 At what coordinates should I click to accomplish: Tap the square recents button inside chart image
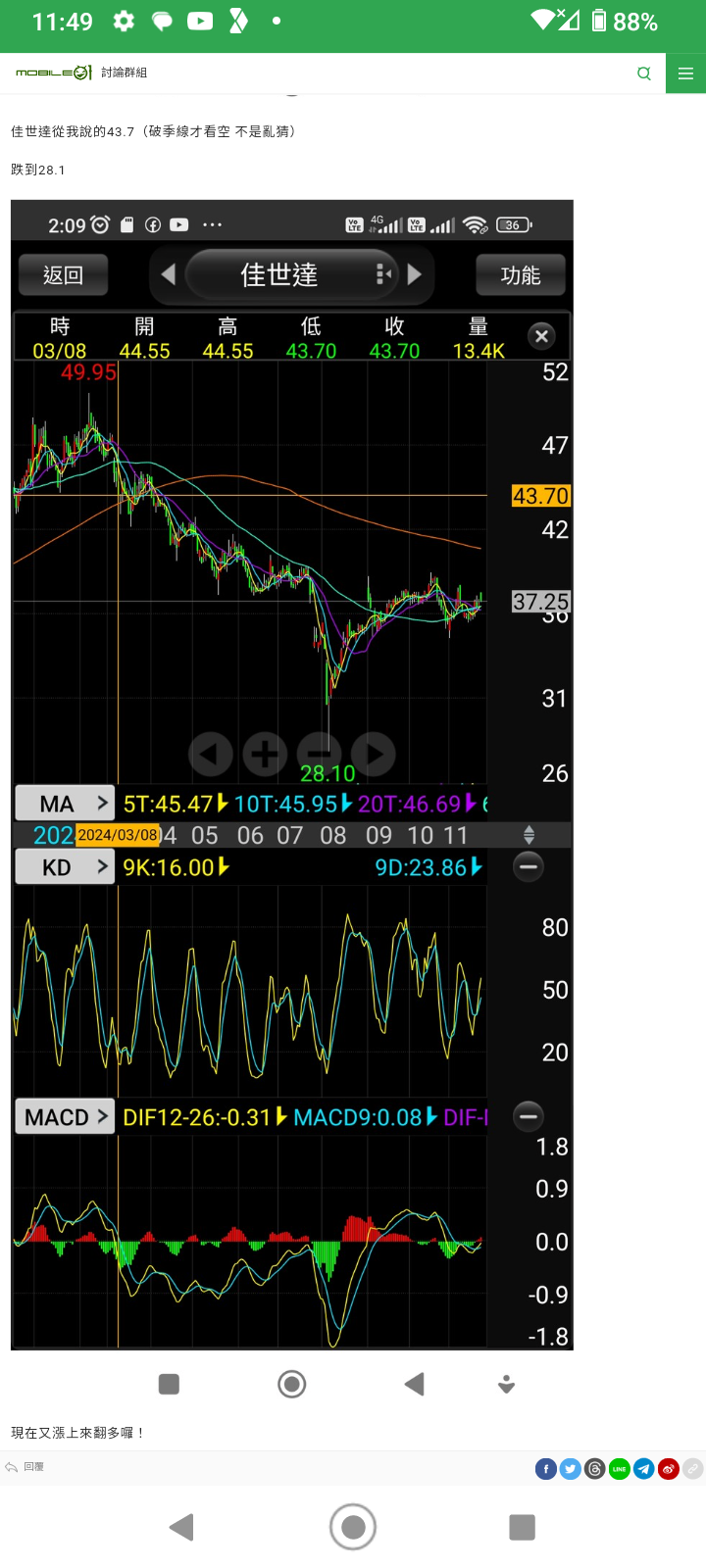tap(169, 1384)
